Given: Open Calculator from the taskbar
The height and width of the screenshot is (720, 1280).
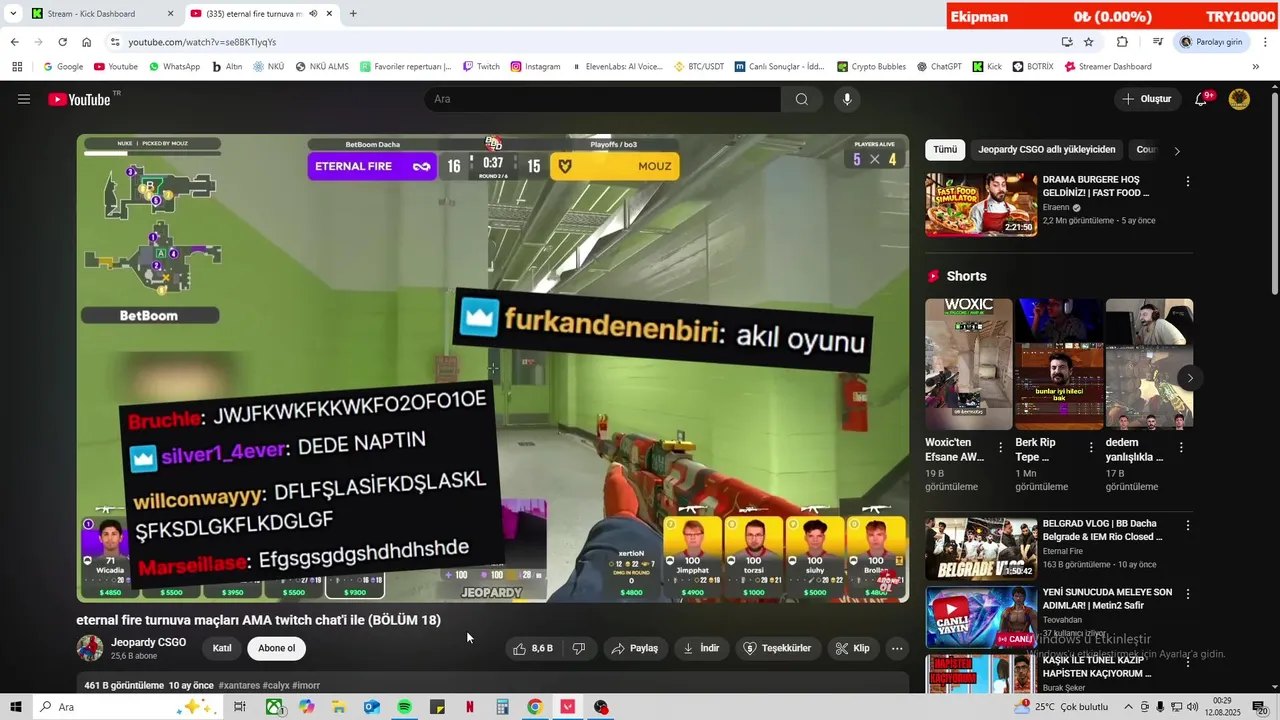Looking at the screenshot, I should [x=503, y=707].
